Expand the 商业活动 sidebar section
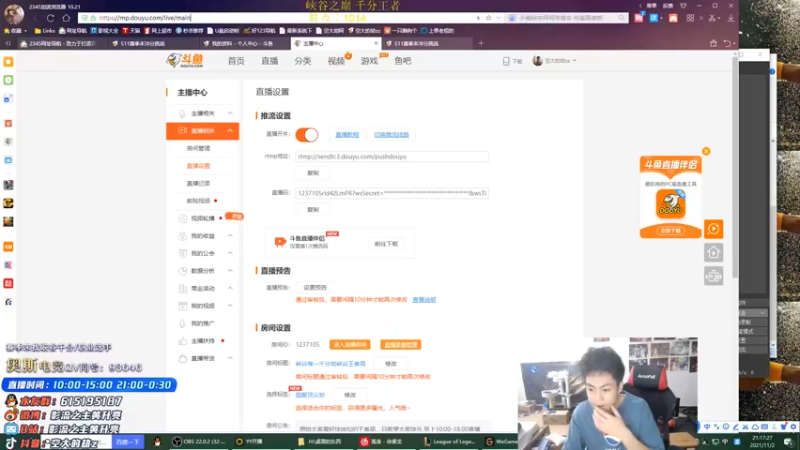This screenshot has height=450, width=800. pyautogui.click(x=230, y=288)
